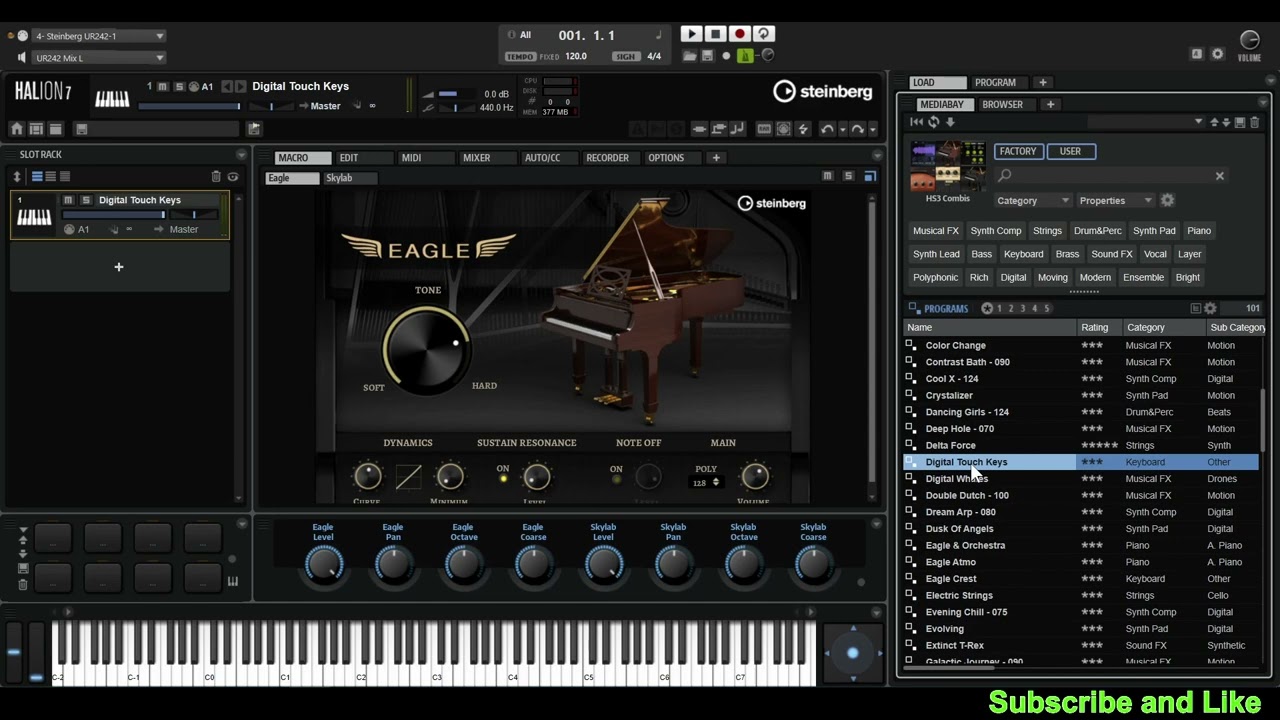Open results settings gear beside count 101
This screenshot has width=1280, height=720.
[1210, 309]
